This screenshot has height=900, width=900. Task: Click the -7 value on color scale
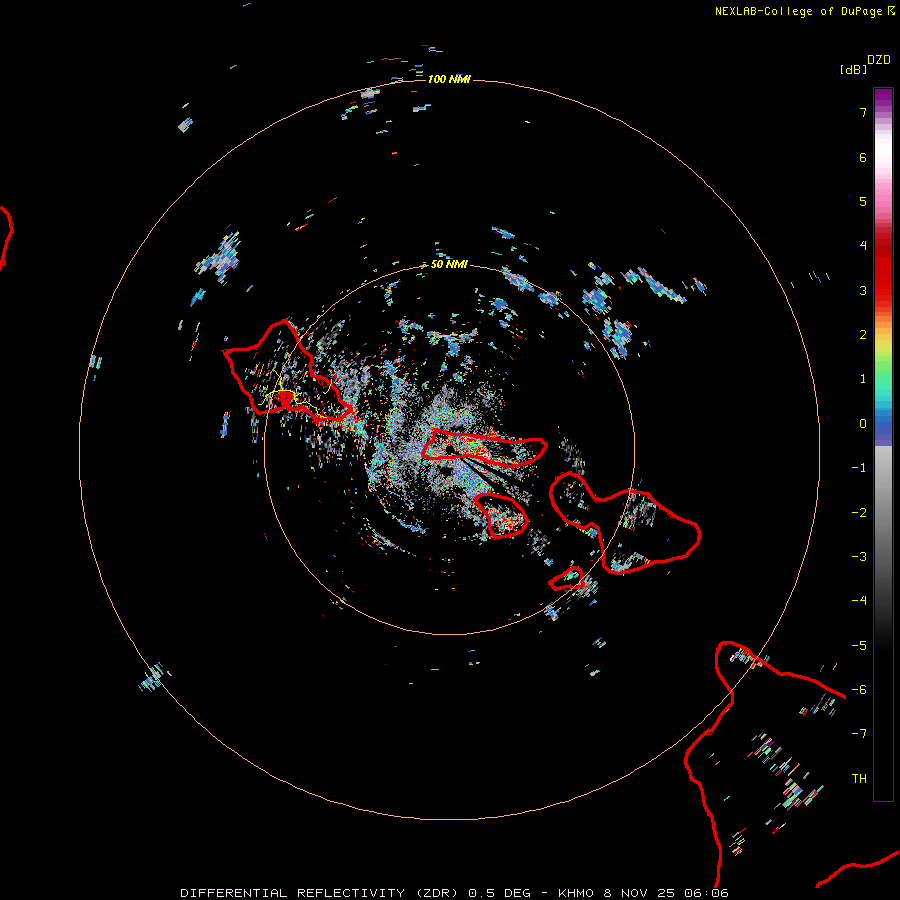pos(859,734)
